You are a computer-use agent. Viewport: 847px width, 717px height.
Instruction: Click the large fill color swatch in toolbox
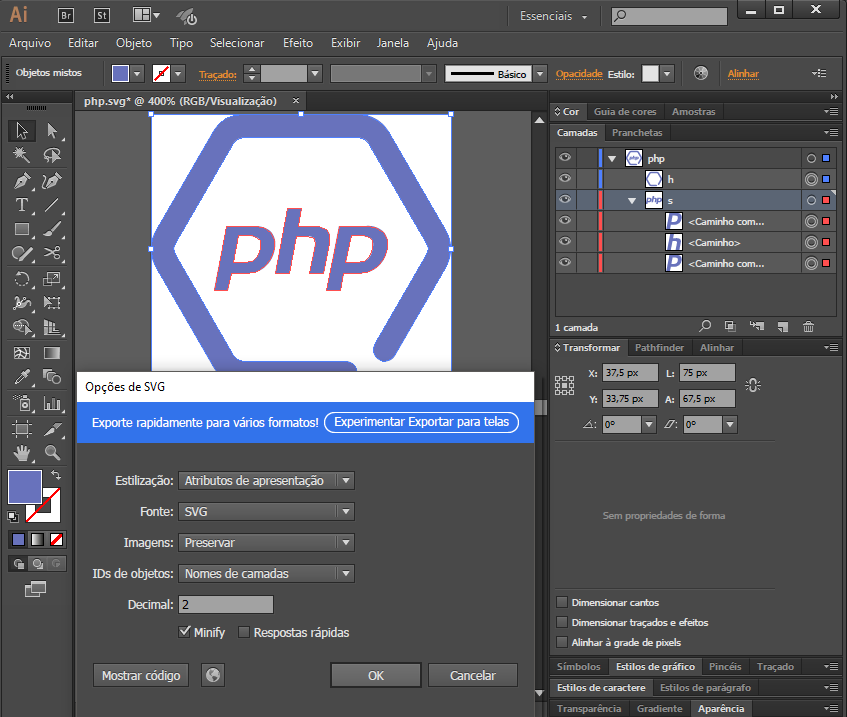[x=24, y=487]
